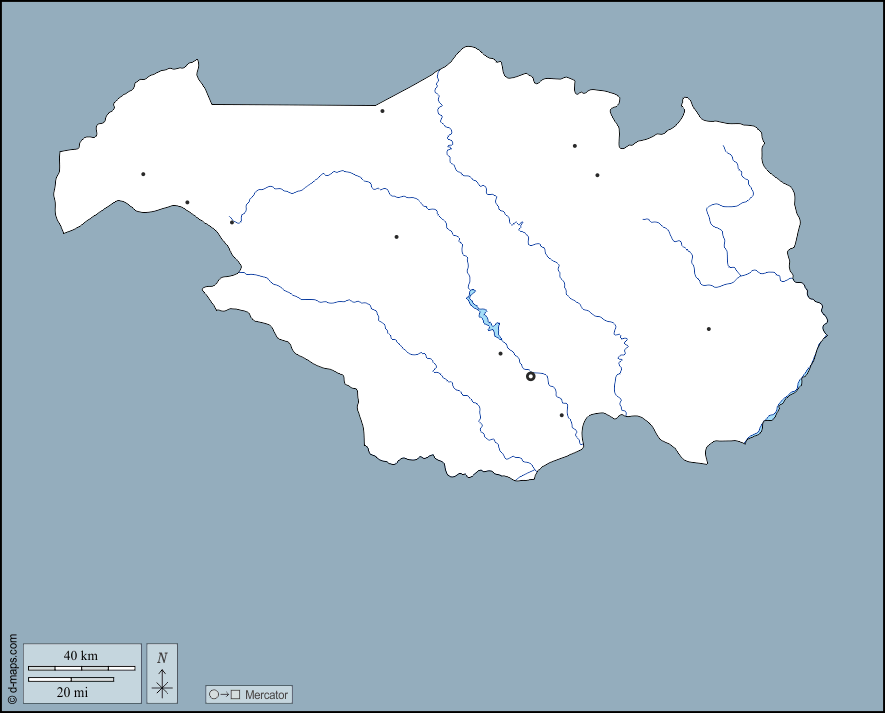Viewport: 885px width, 713px height.
Task: Pick city dot southeast of the capital marker
Action: pos(561,415)
